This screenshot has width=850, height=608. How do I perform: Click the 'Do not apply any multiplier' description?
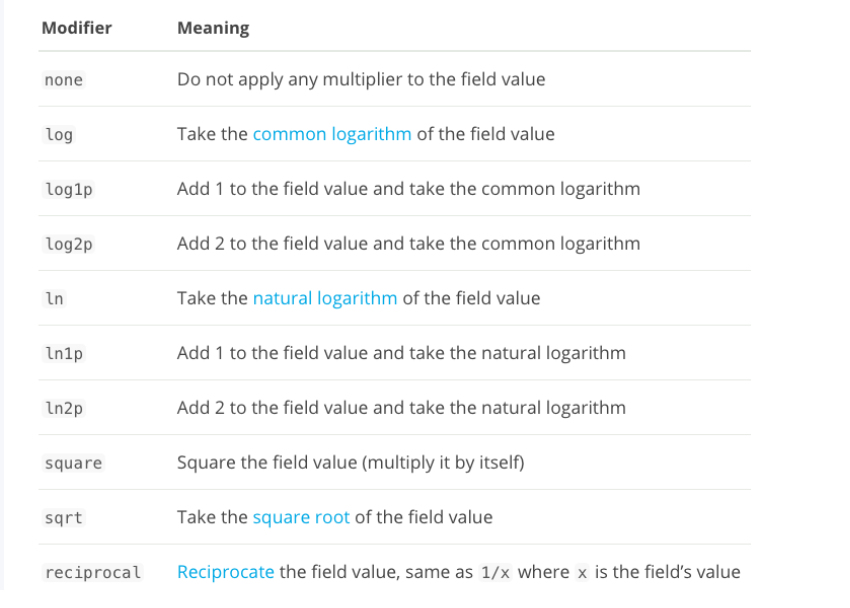(x=361, y=79)
